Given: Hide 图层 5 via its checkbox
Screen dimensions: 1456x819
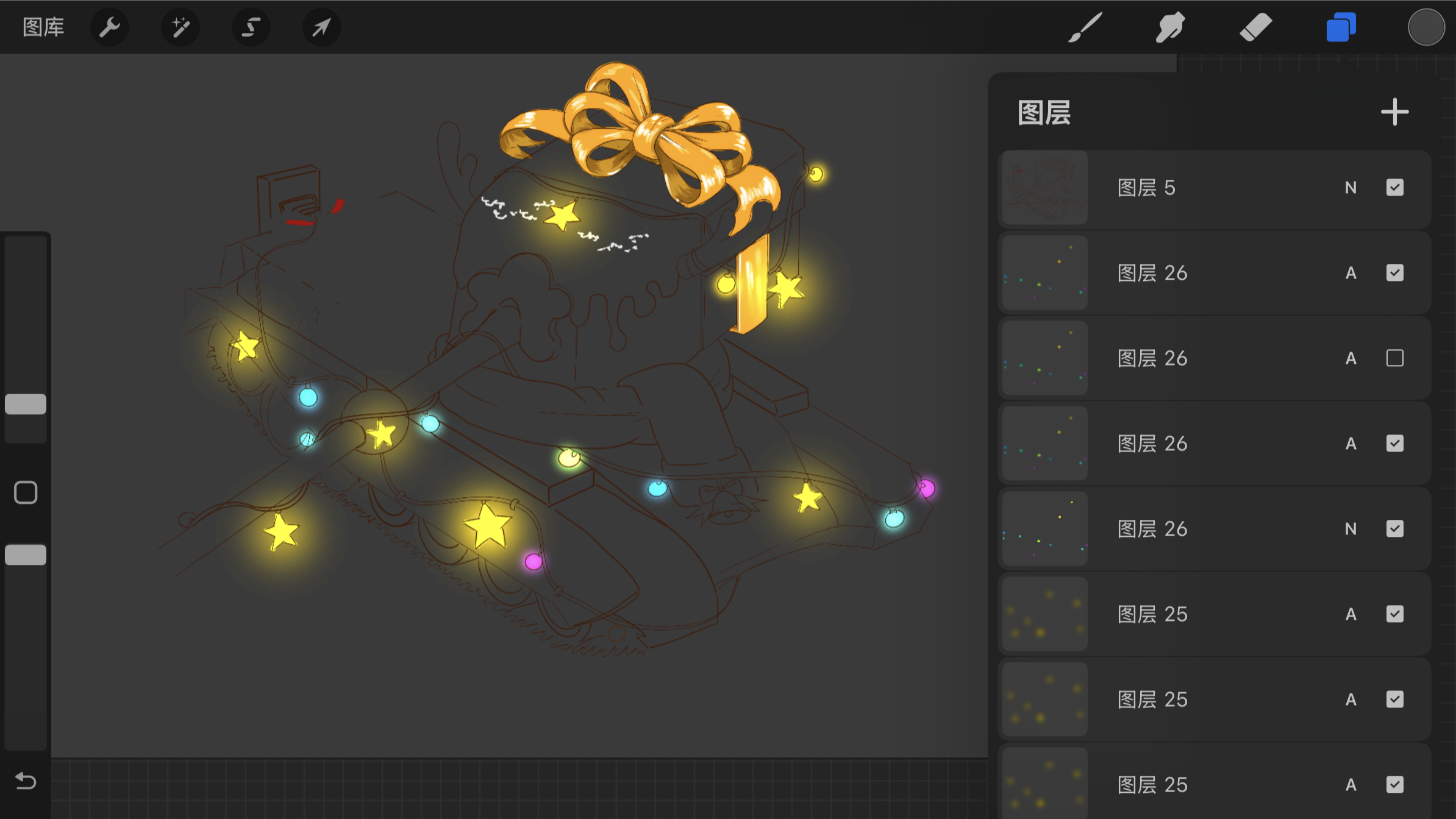Looking at the screenshot, I should coord(1394,187).
